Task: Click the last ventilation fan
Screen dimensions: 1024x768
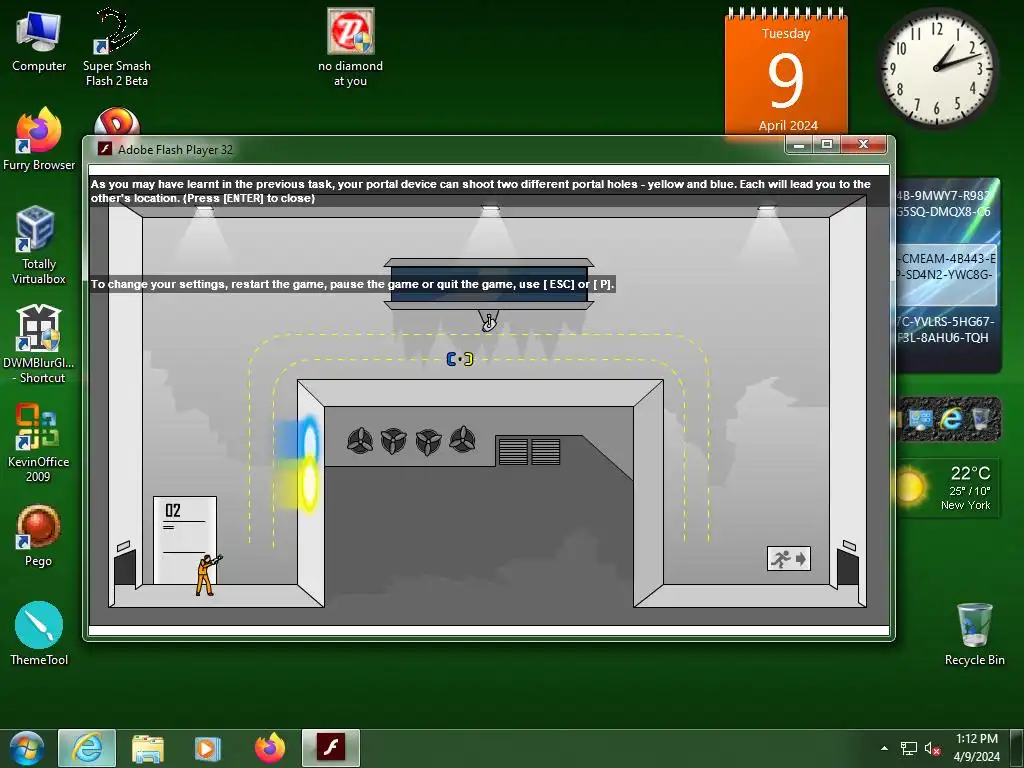Action: 462,440
